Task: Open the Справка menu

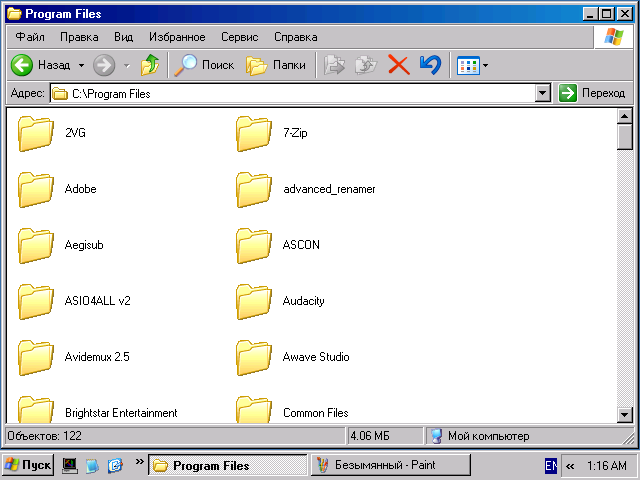Action: click(x=296, y=37)
